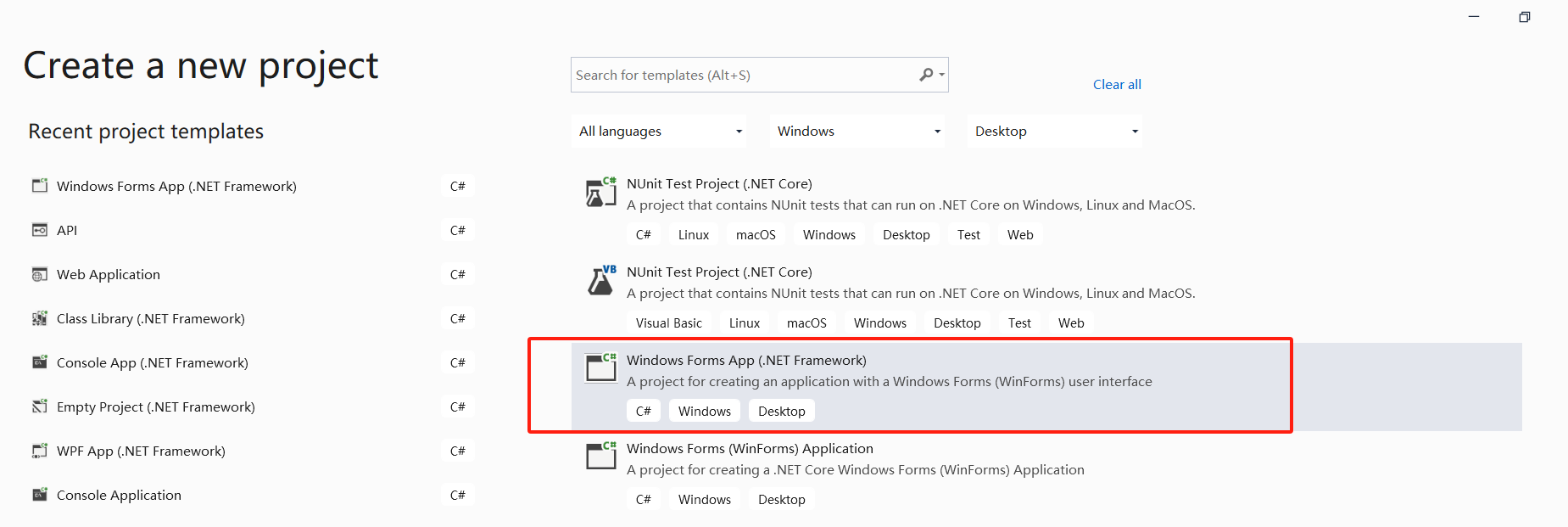The height and width of the screenshot is (527, 1568).
Task: Click the minimize window button
Action: tap(1474, 17)
